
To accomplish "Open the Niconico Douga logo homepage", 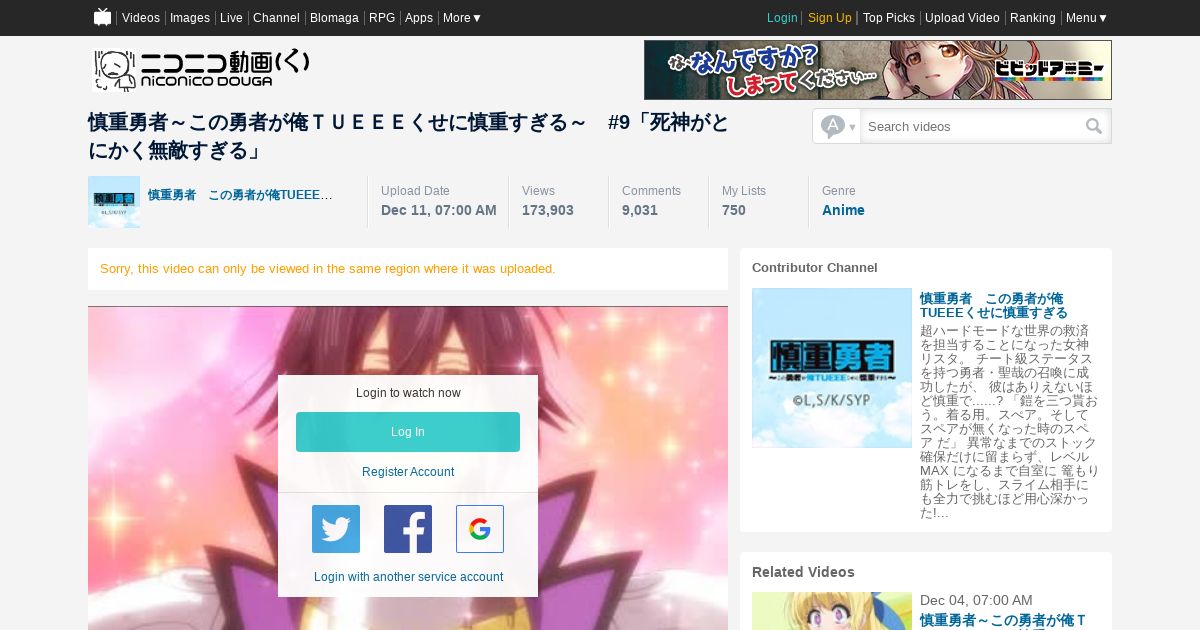I will 202,70.
